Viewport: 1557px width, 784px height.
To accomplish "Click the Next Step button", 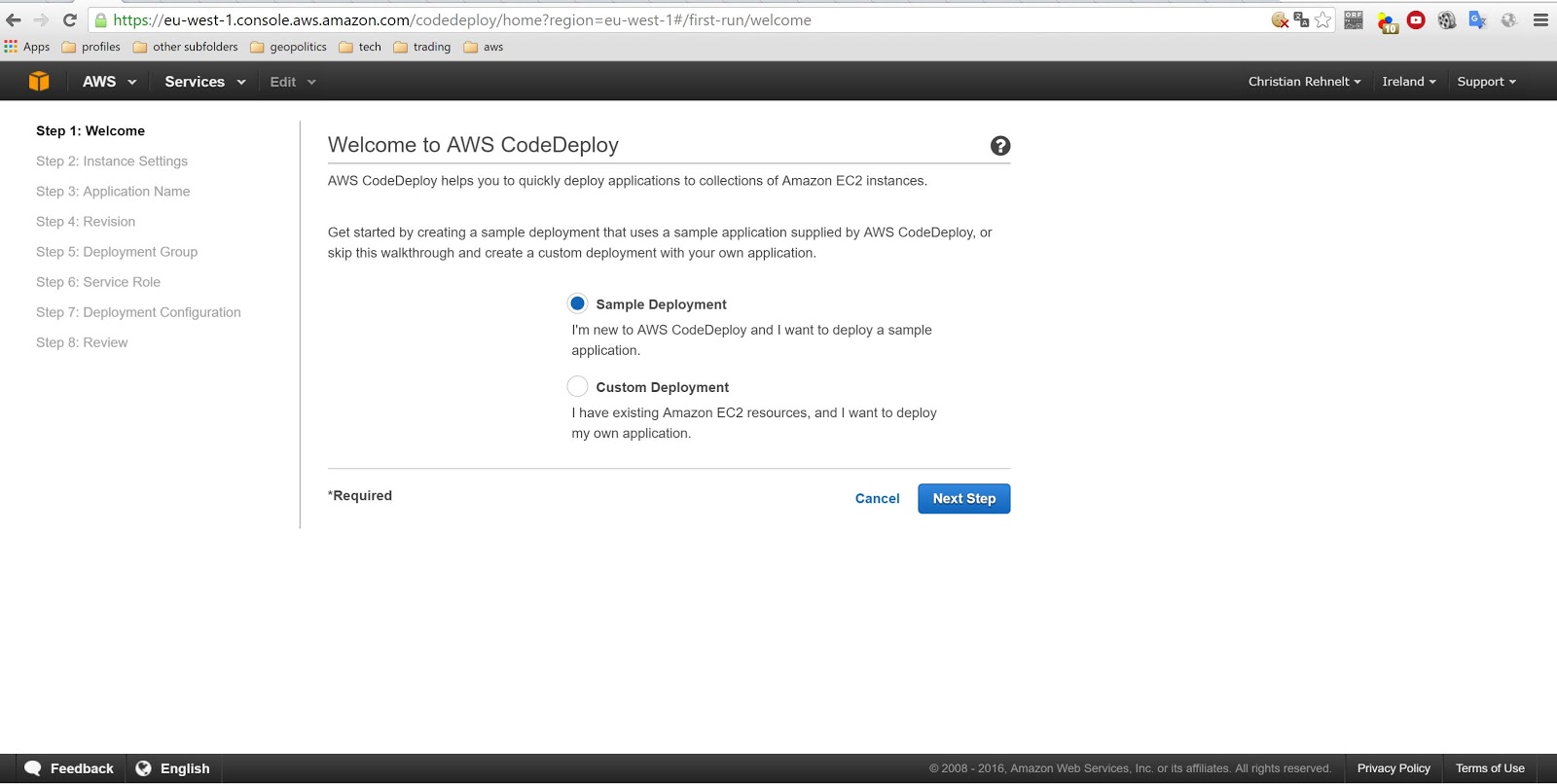I will coord(963,499).
